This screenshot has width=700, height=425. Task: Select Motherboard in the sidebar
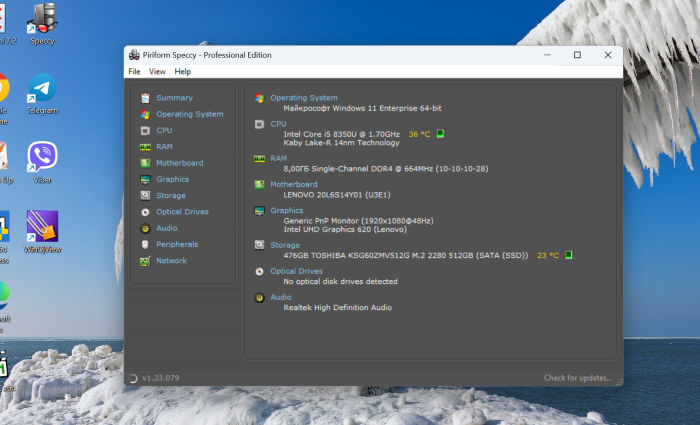coord(179,163)
